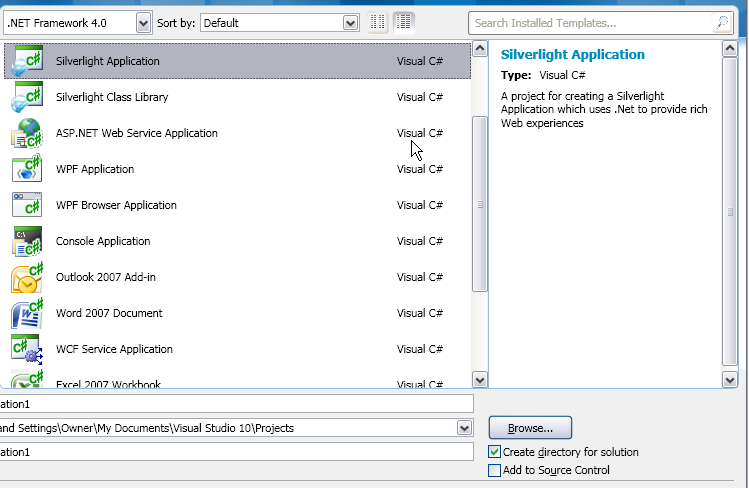749x488 pixels.
Task: Click the project name input field
Action: [x=236, y=404]
